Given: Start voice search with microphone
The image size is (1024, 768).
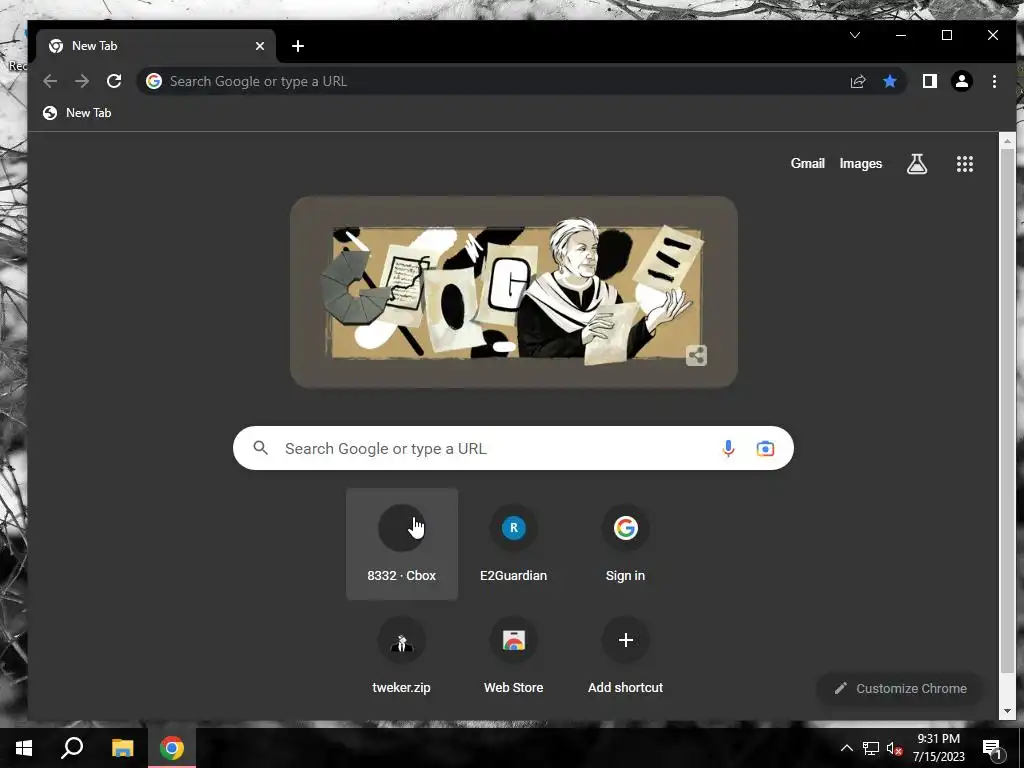Looking at the screenshot, I should point(728,448).
